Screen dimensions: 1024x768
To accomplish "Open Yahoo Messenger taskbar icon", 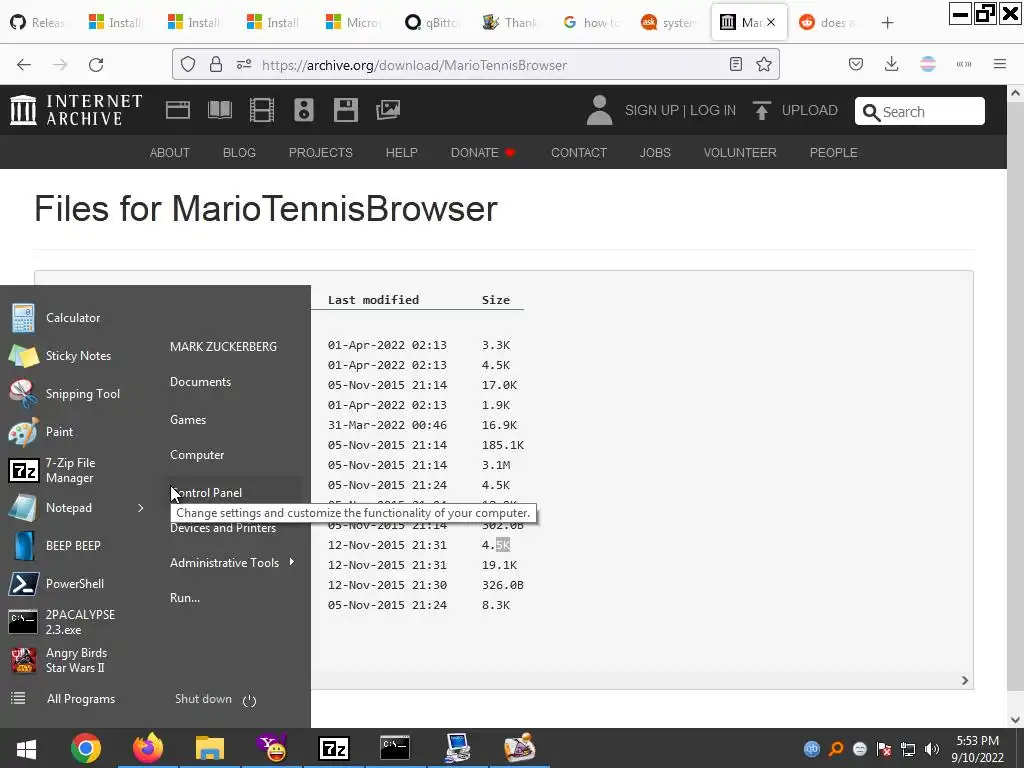I will 272,748.
